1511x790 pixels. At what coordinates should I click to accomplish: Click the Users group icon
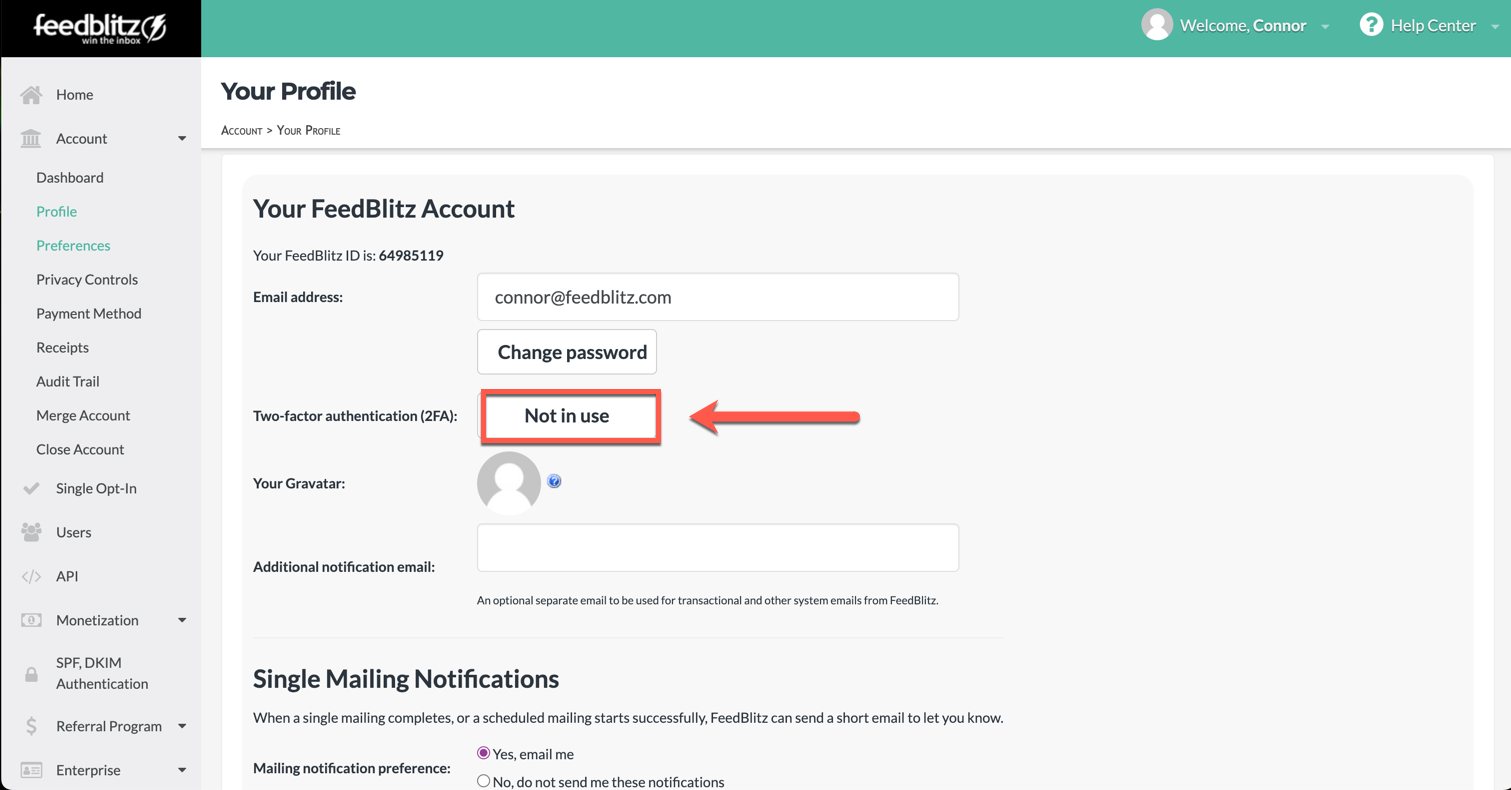31,532
